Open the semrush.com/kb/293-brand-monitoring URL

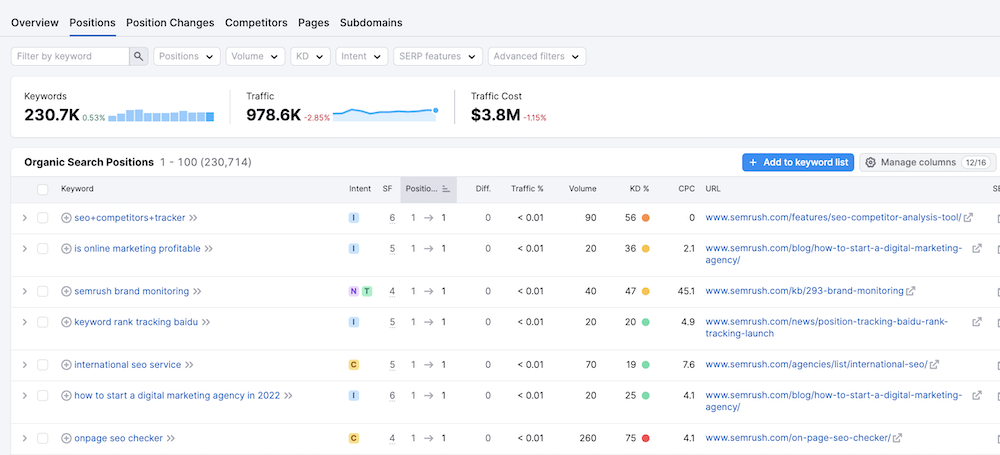pos(804,291)
